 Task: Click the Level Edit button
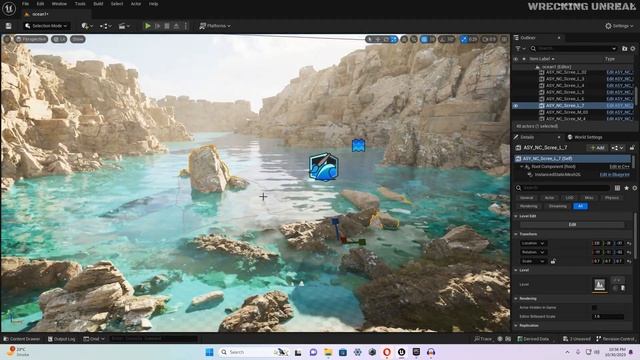[572, 224]
